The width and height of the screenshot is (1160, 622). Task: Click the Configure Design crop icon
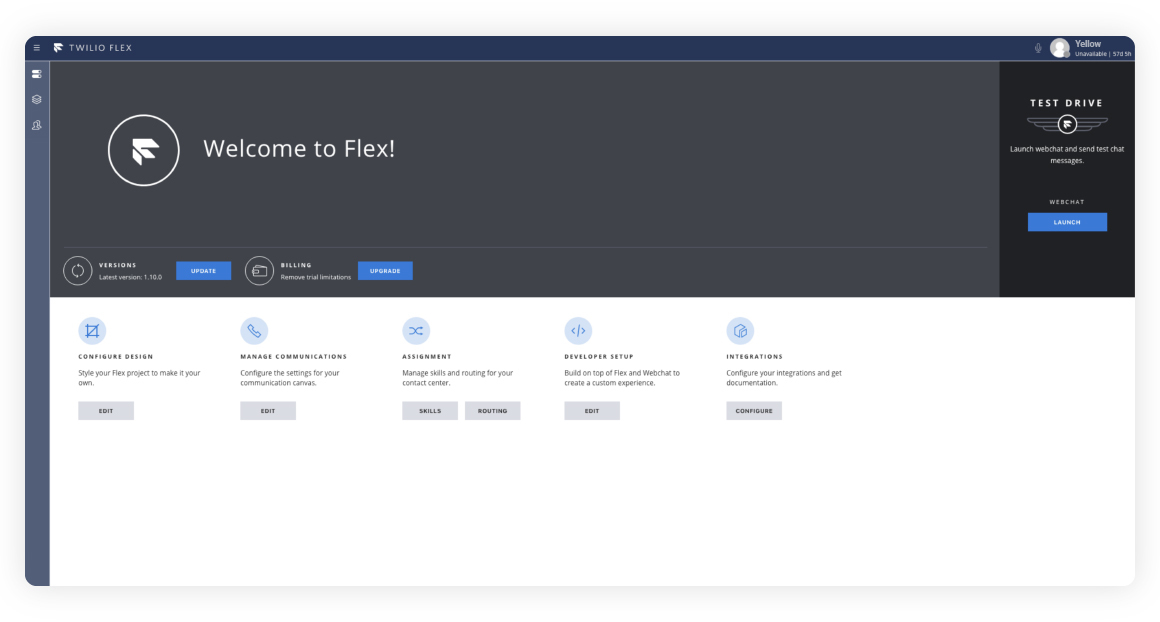[x=92, y=331]
